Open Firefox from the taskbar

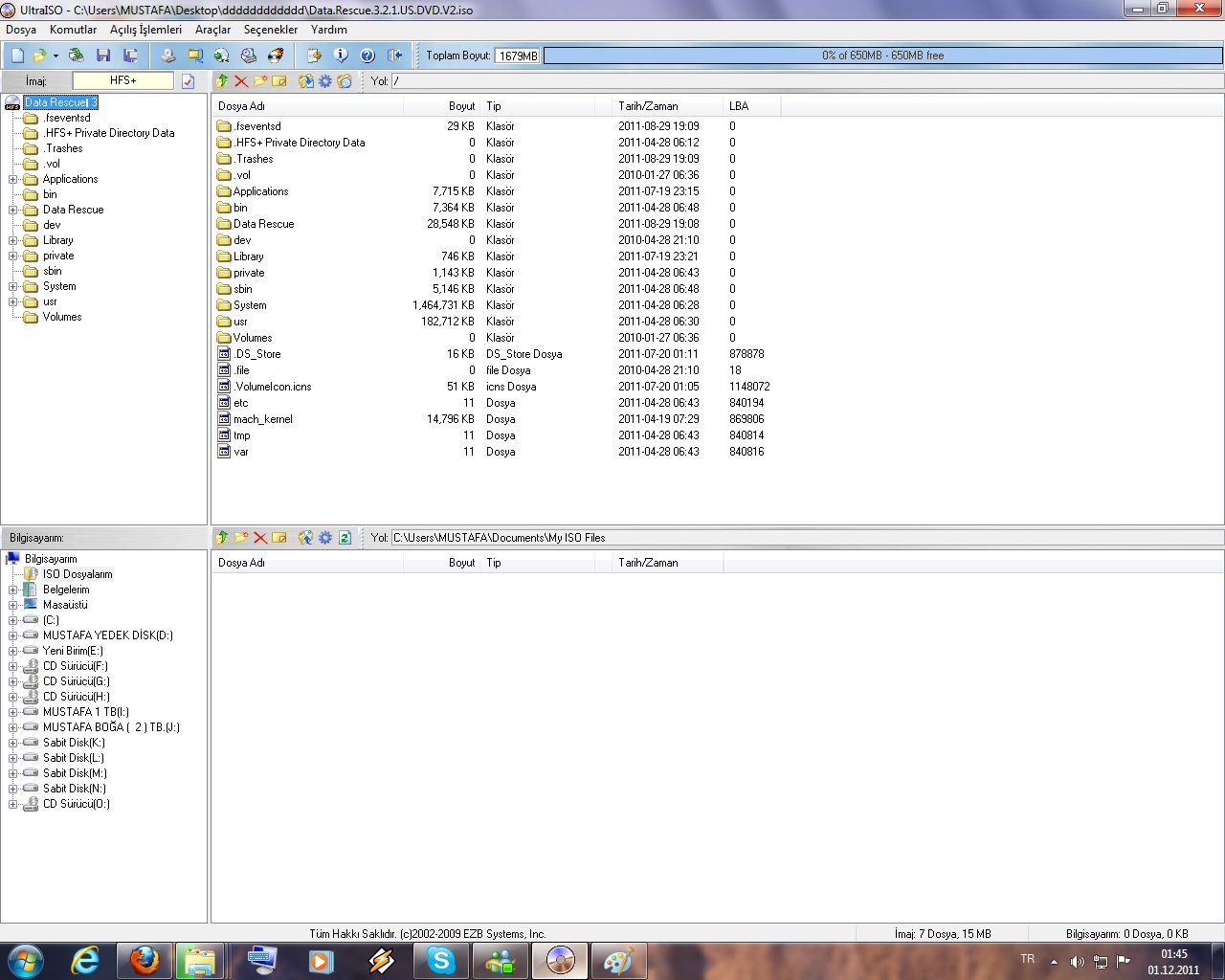pyautogui.click(x=145, y=961)
